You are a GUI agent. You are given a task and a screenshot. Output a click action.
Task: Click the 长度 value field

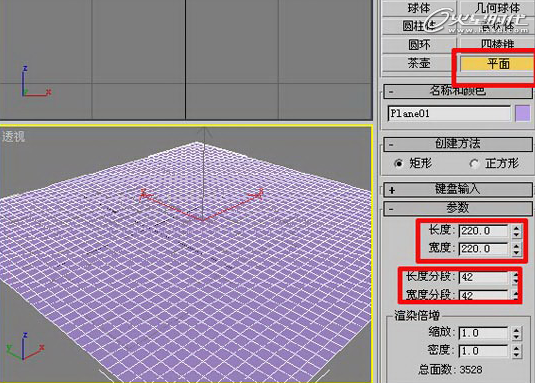pyautogui.click(x=484, y=231)
